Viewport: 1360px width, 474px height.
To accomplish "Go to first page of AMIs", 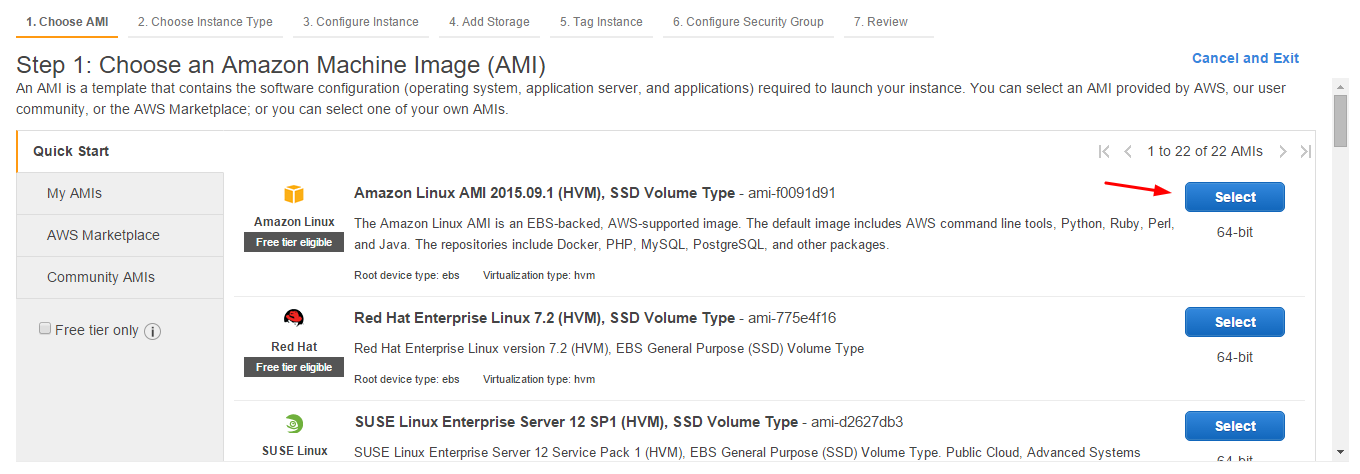I will pos(1104,152).
